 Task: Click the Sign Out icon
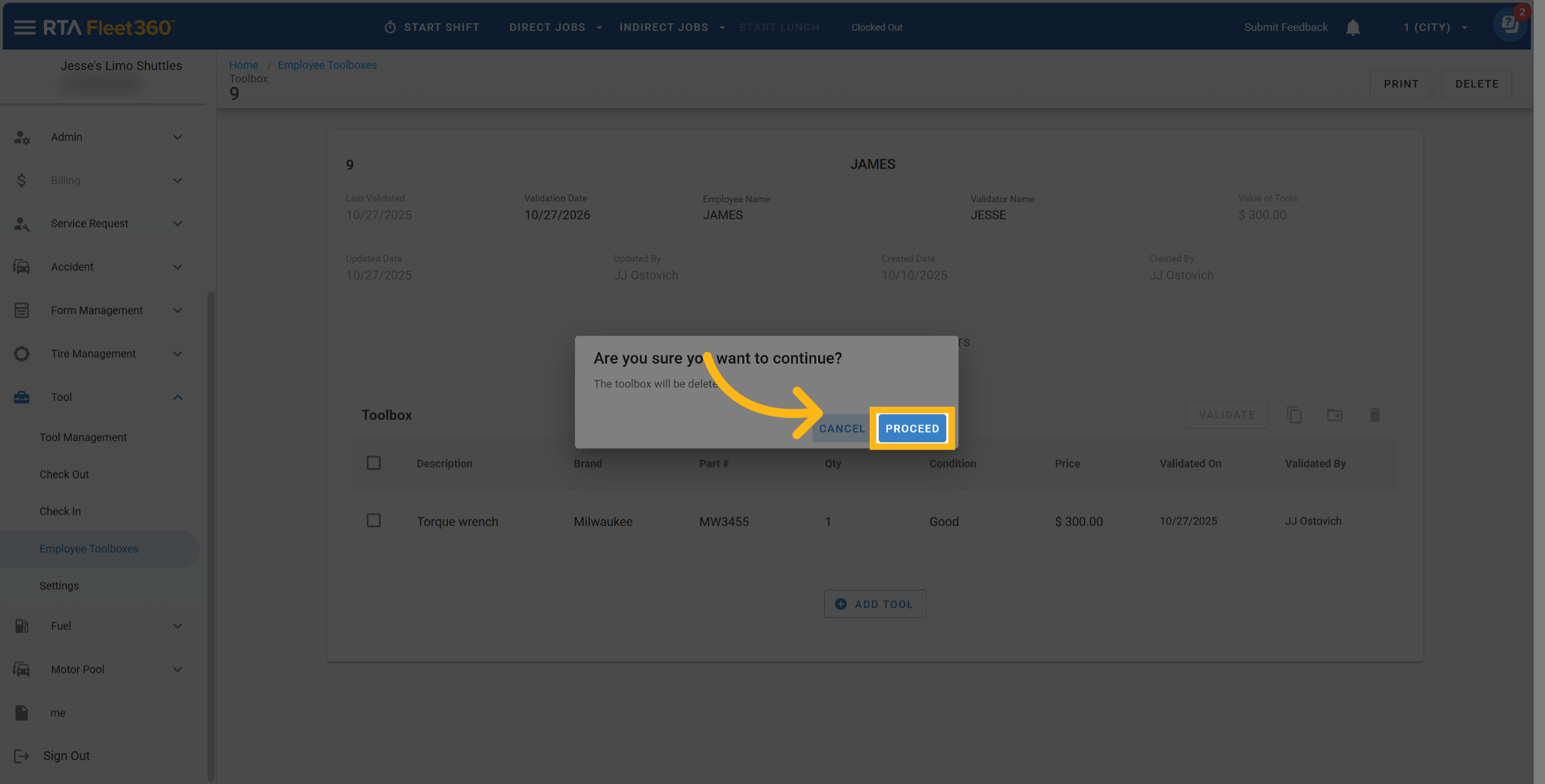[21, 756]
